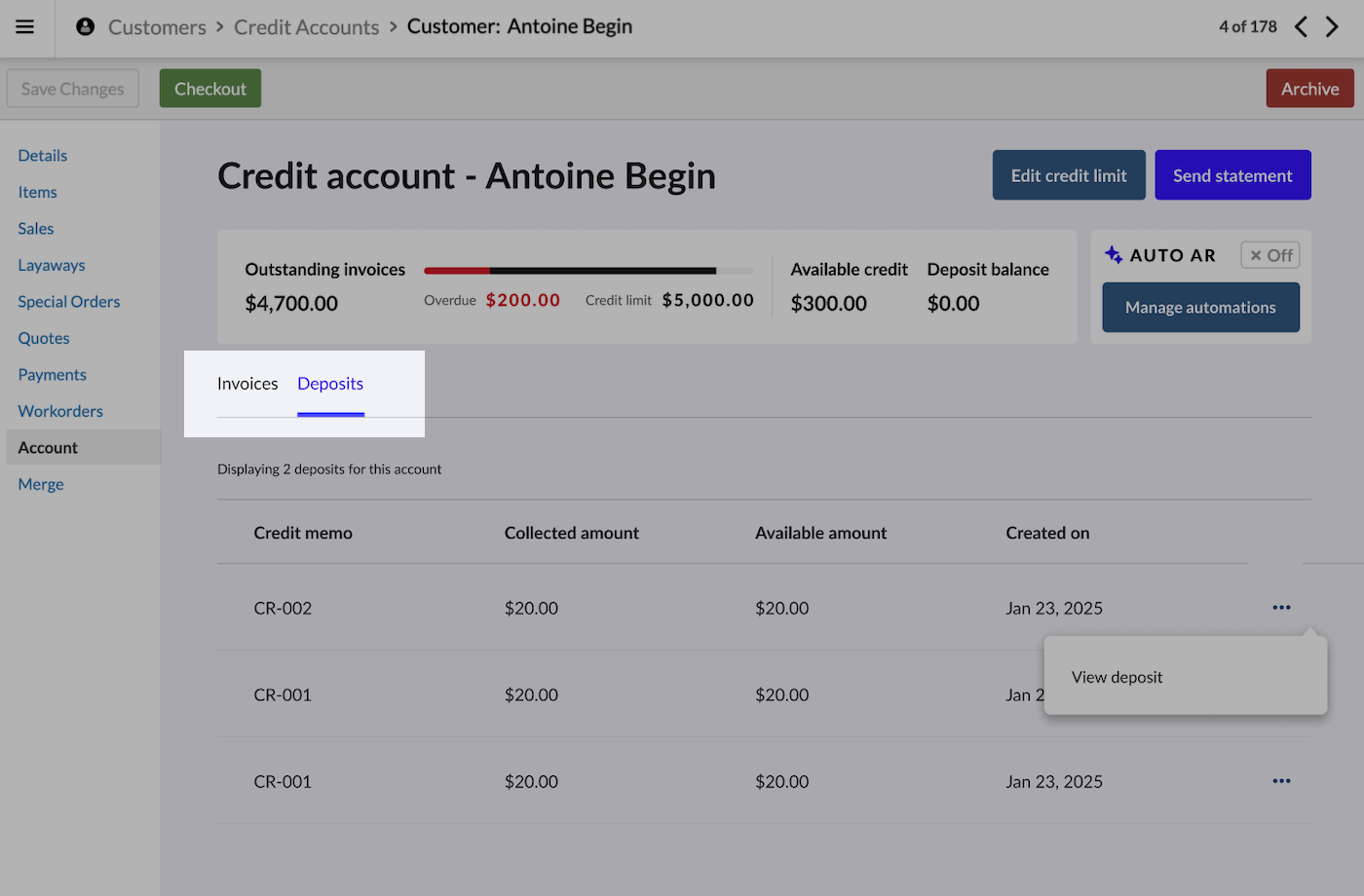Send a statement to Antoine Begin

[x=1232, y=174]
